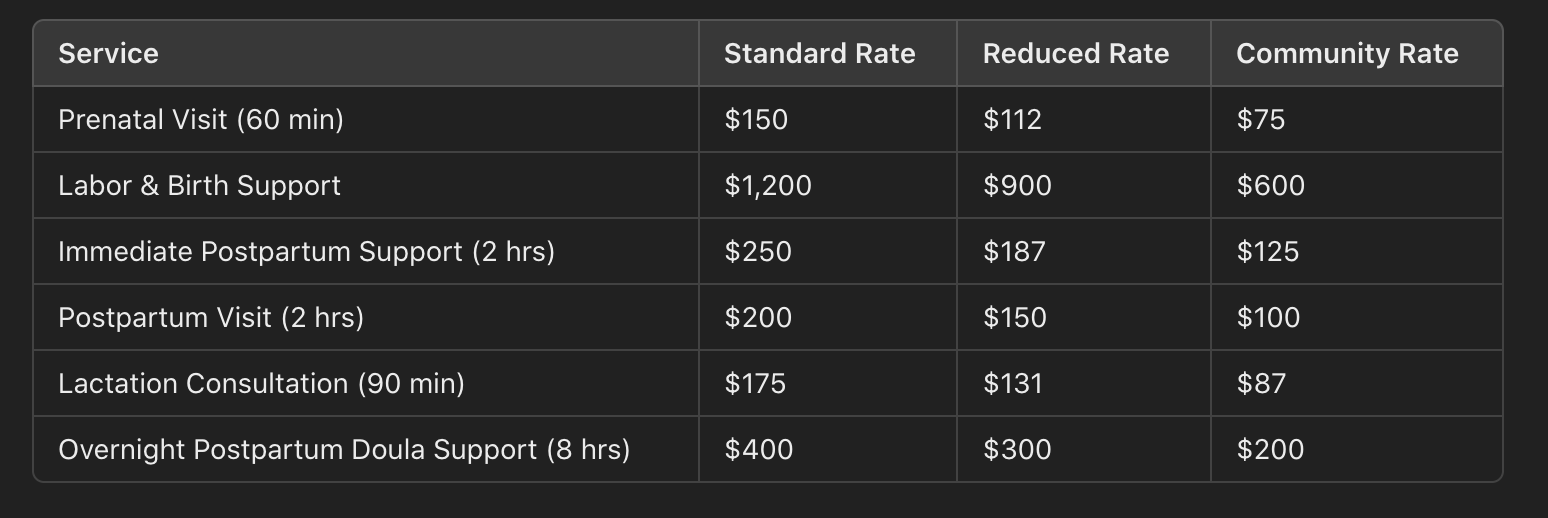This screenshot has height=518, width=1548.
Task: Select the $250 standard rate cell
Action: click(827, 251)
